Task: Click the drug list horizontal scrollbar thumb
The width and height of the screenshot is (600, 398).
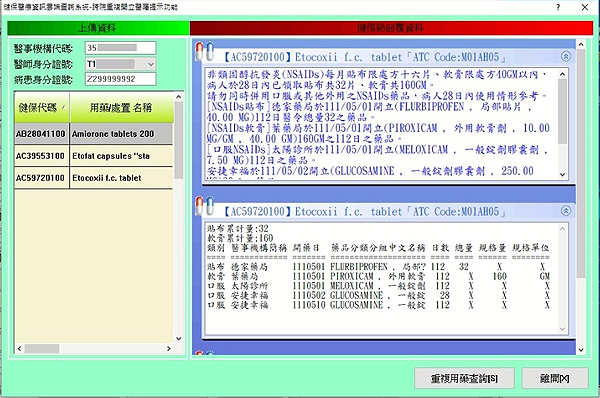Action: coord(42,349)
